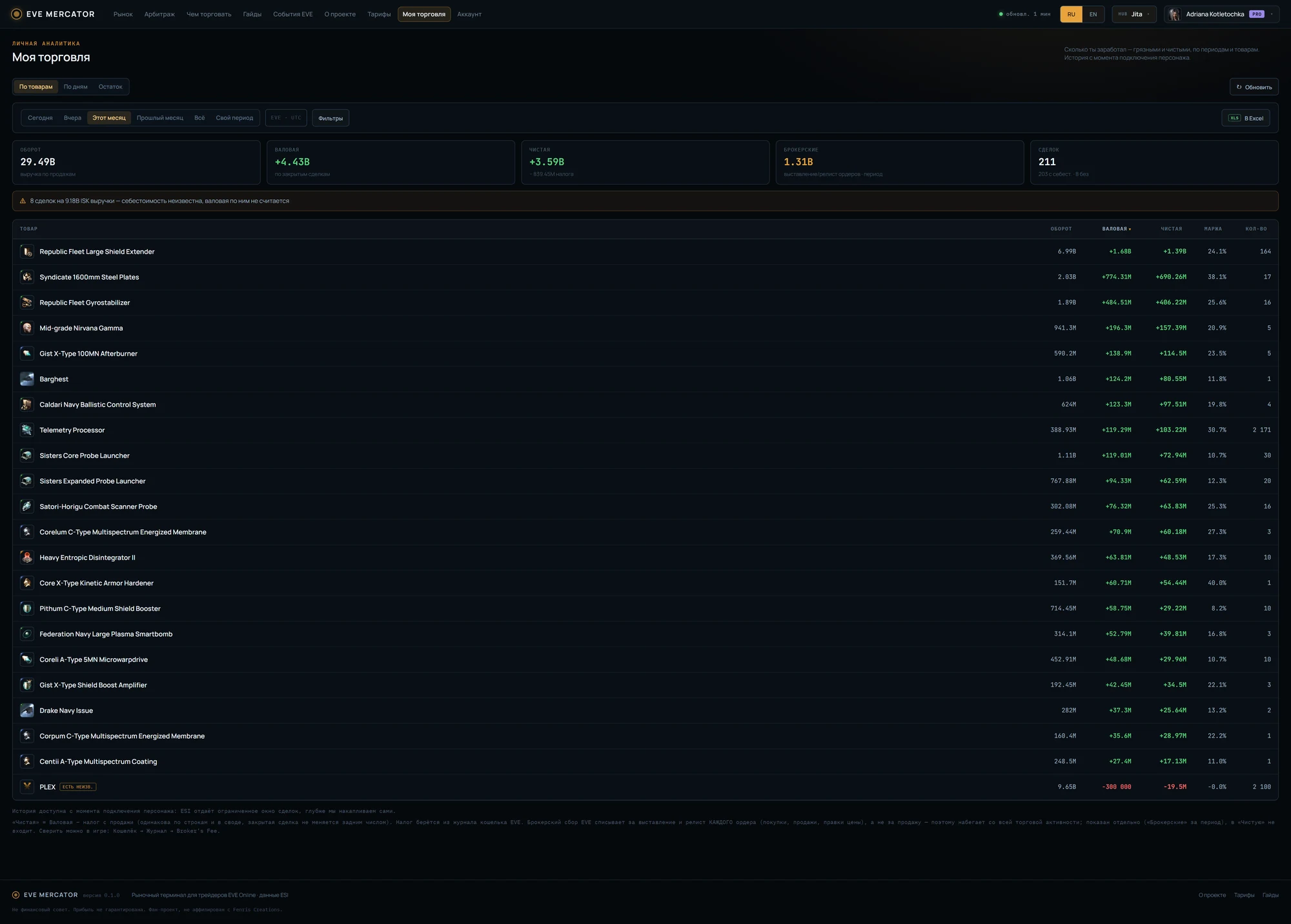Select the Сегодня period
This screenshot has height=924, width=1291.
pos(40,118)
